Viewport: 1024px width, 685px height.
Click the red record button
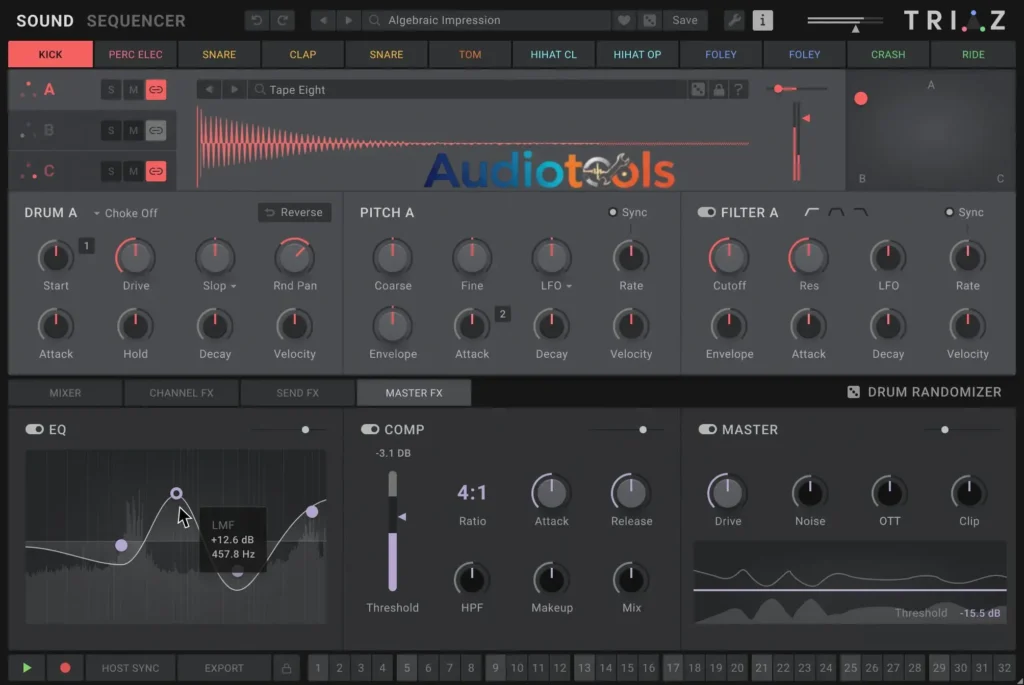(65, 668)
